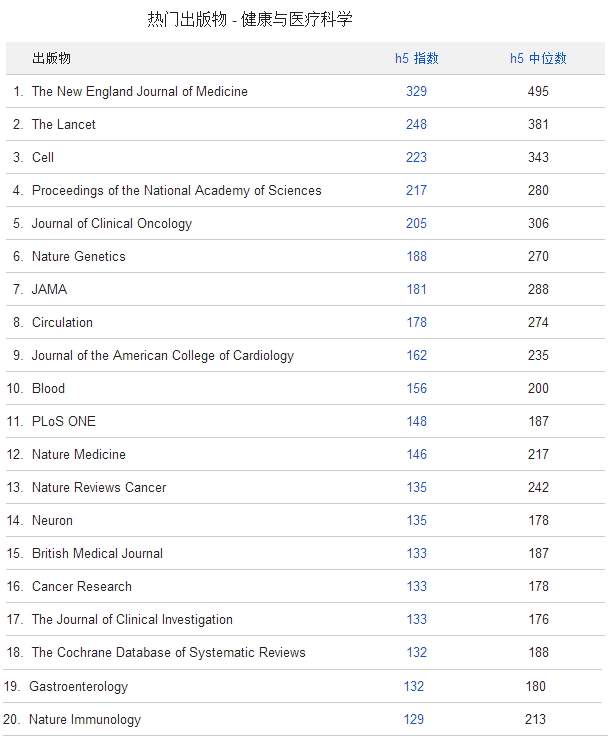Select the Nature Reviews Cancer journal name
Screen dimensions: 608x742
coord(99,487)
